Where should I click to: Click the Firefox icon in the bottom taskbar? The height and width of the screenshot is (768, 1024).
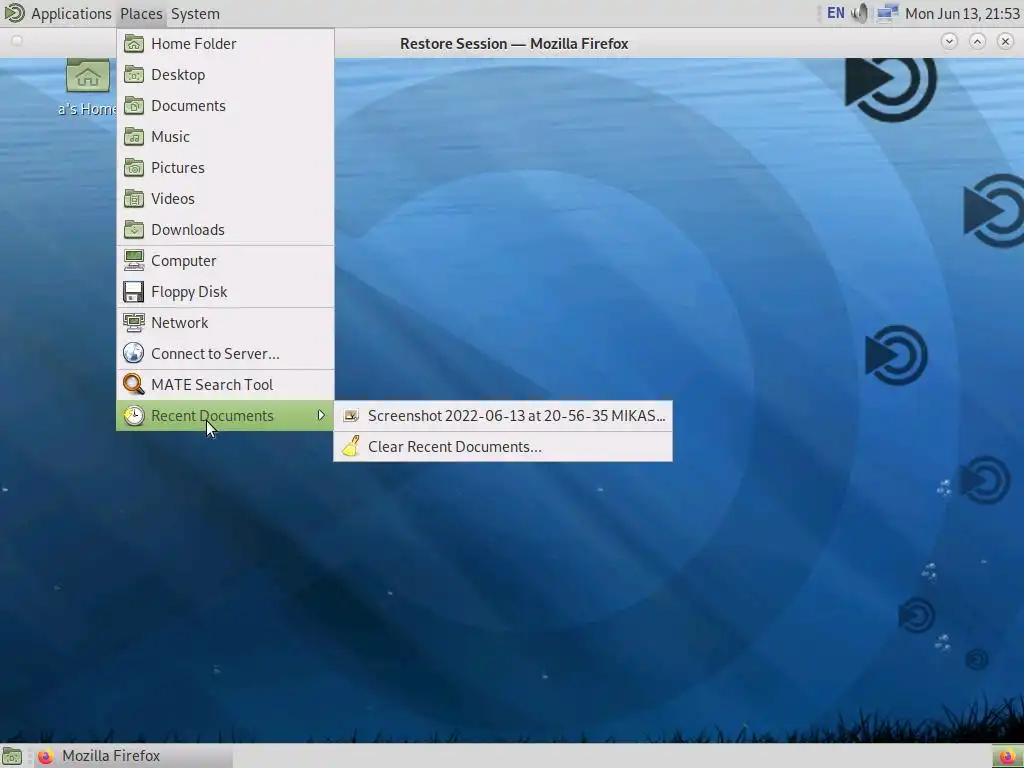(x=45, y=756)
